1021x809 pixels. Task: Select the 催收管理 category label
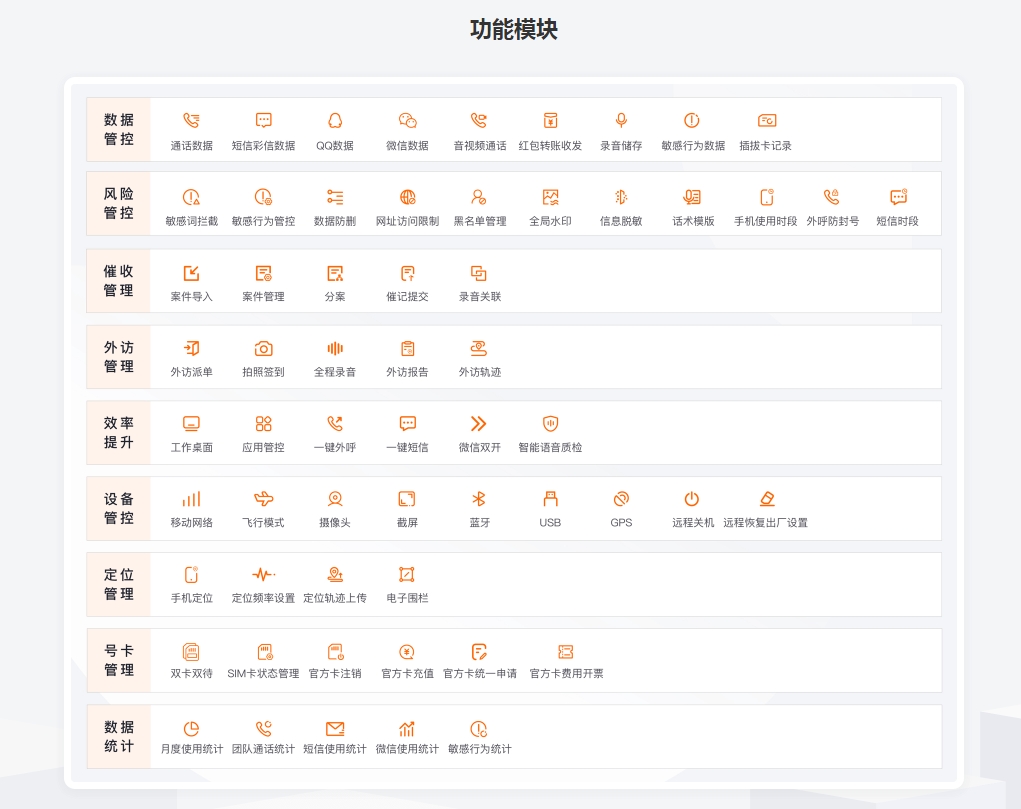click(x=119, y=281)
